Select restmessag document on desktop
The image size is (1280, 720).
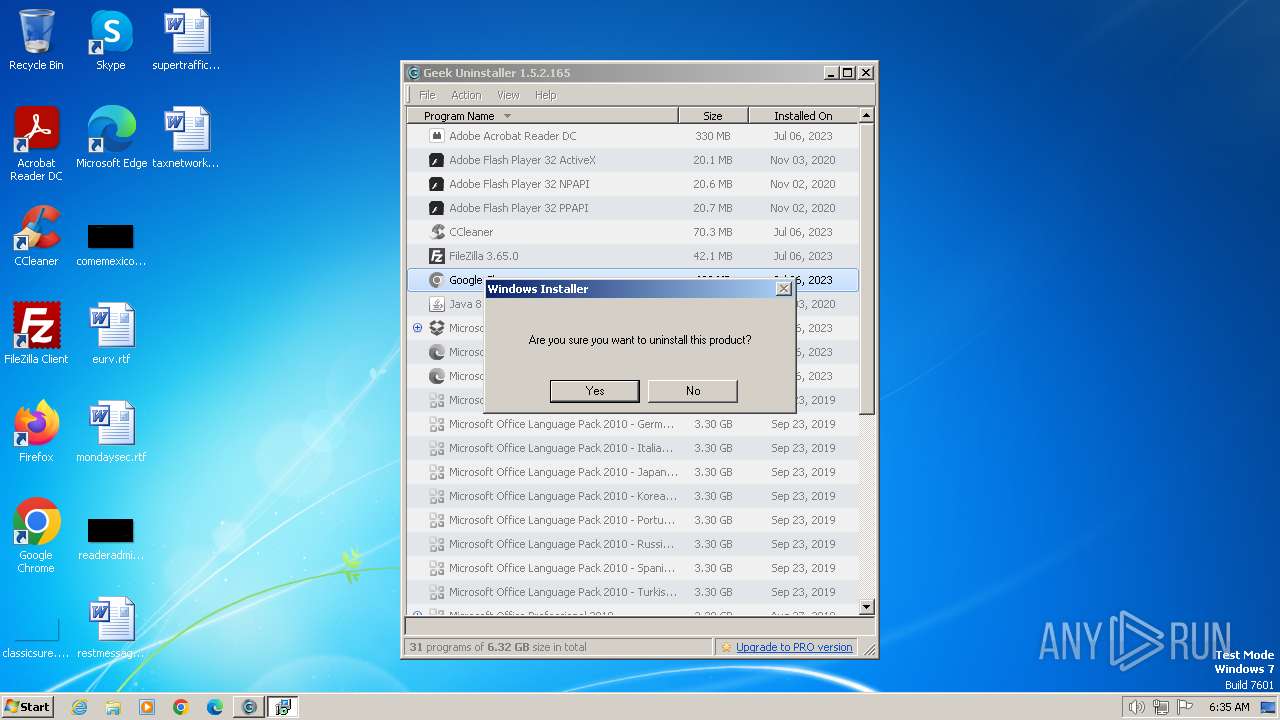coord(111,628)
